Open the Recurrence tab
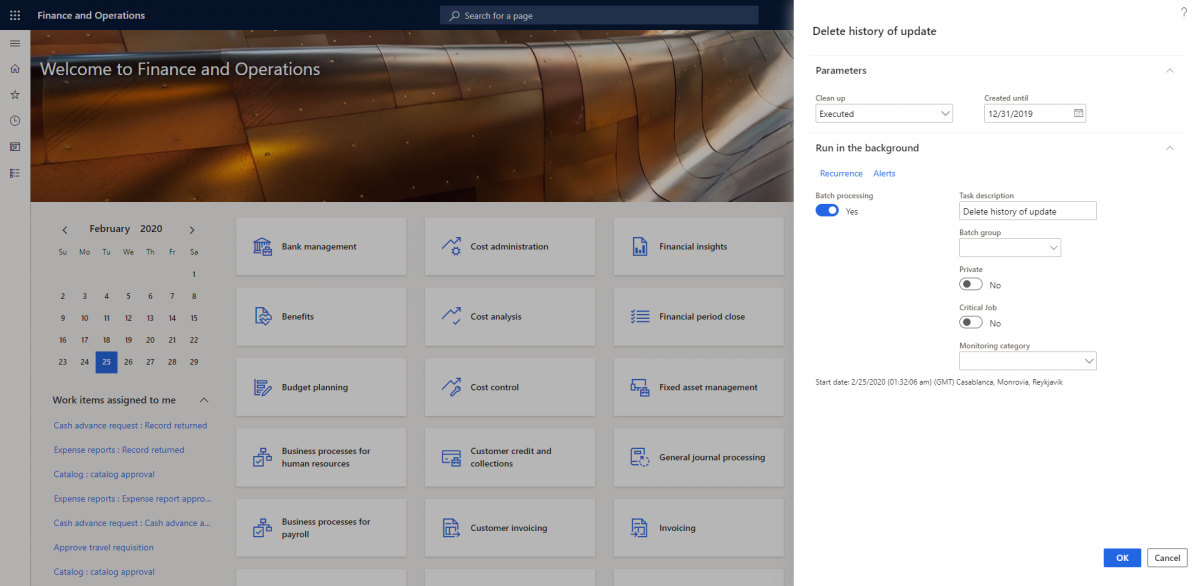This screenshot has width=1200, height=586. click(841, 174)
